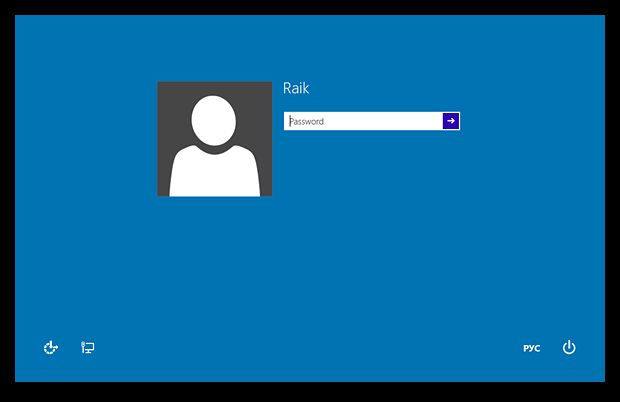
Task: Open the Ease of Access menu
Action: (51, 348)
